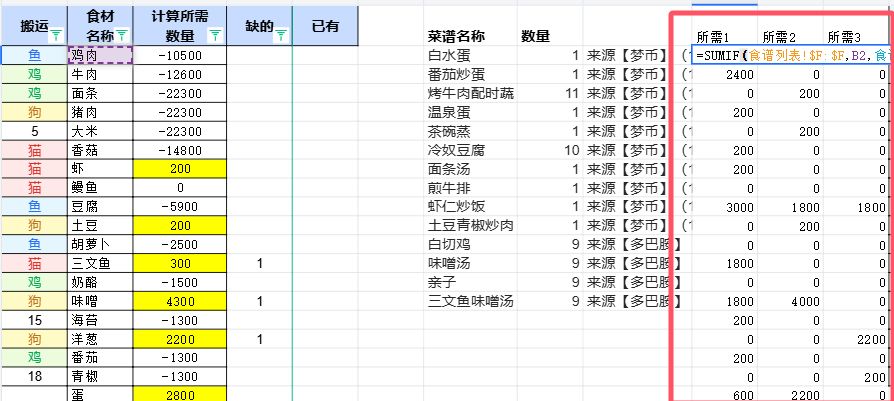Click the 4000 value under 所需2

pyautogui.click(x=790, y=301)
